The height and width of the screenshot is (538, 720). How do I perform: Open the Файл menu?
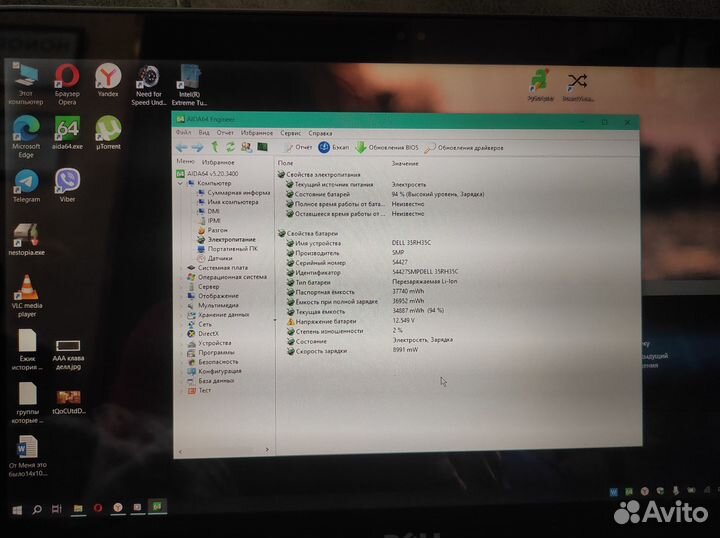183,133
